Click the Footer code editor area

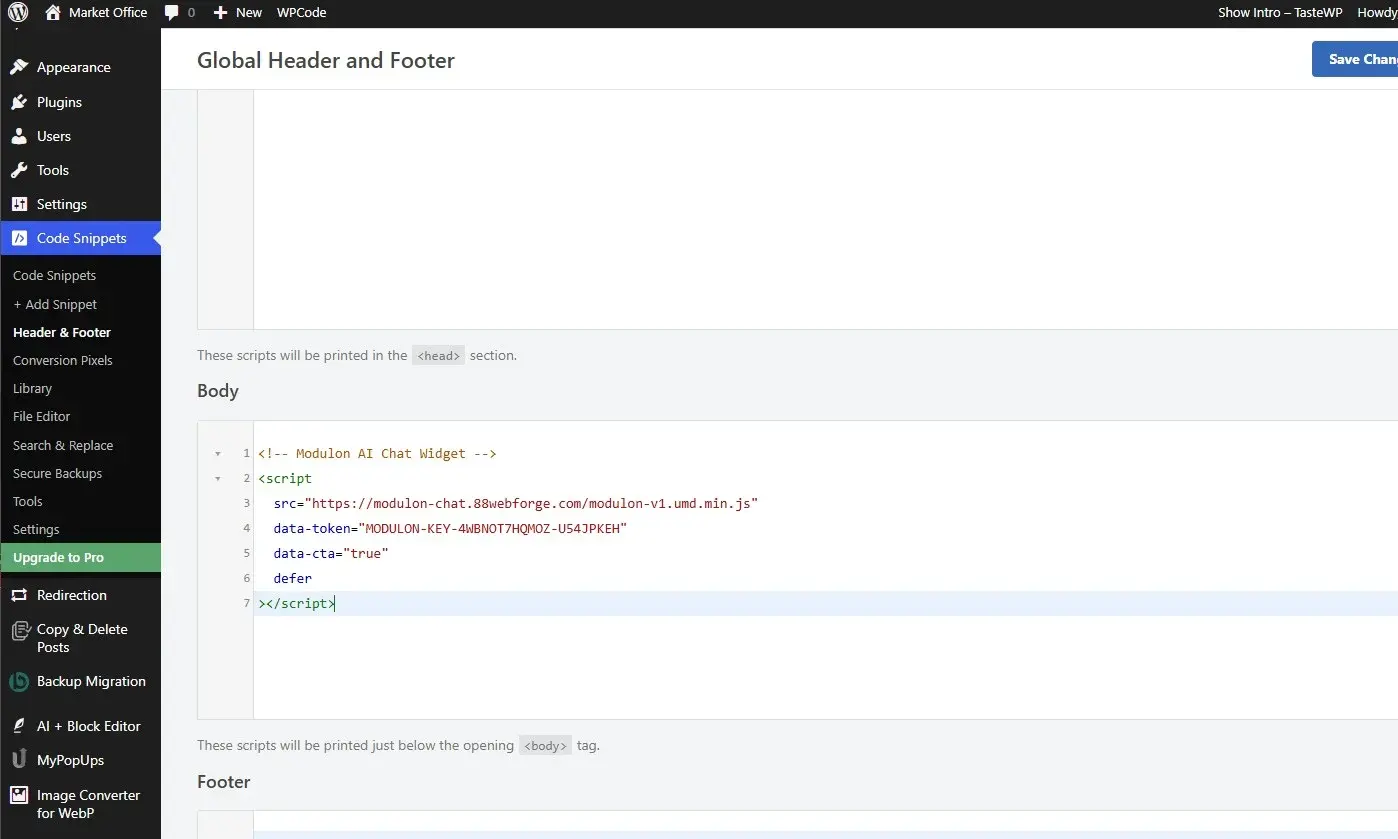point(825,826)
